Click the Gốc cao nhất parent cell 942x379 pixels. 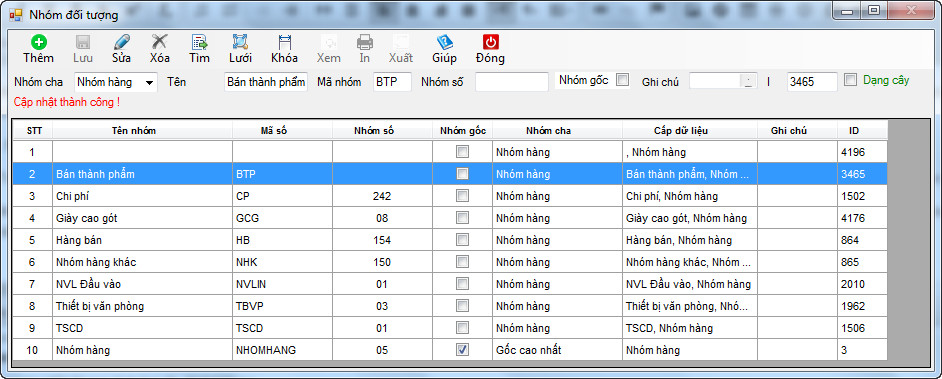(x=557, y=350)
